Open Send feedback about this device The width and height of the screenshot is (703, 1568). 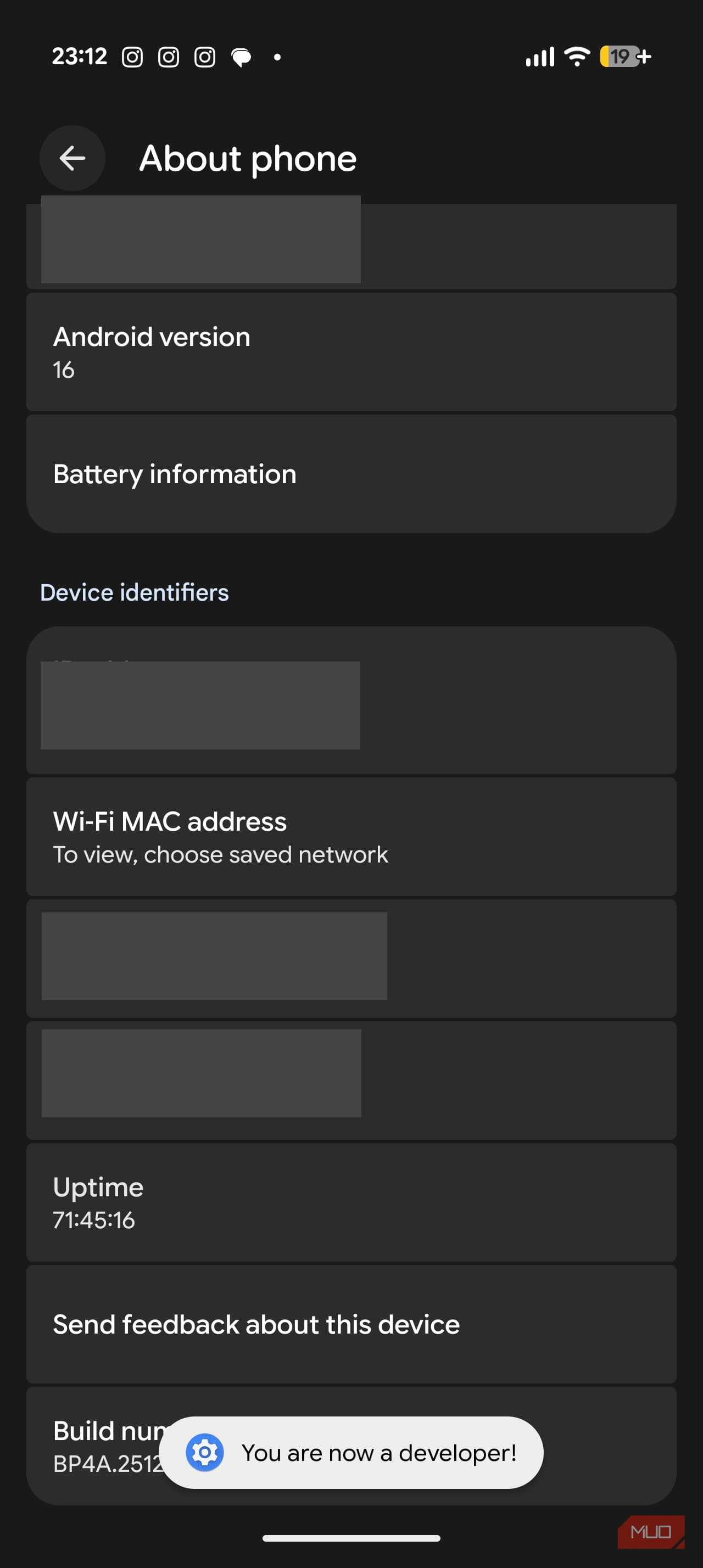351,1324
